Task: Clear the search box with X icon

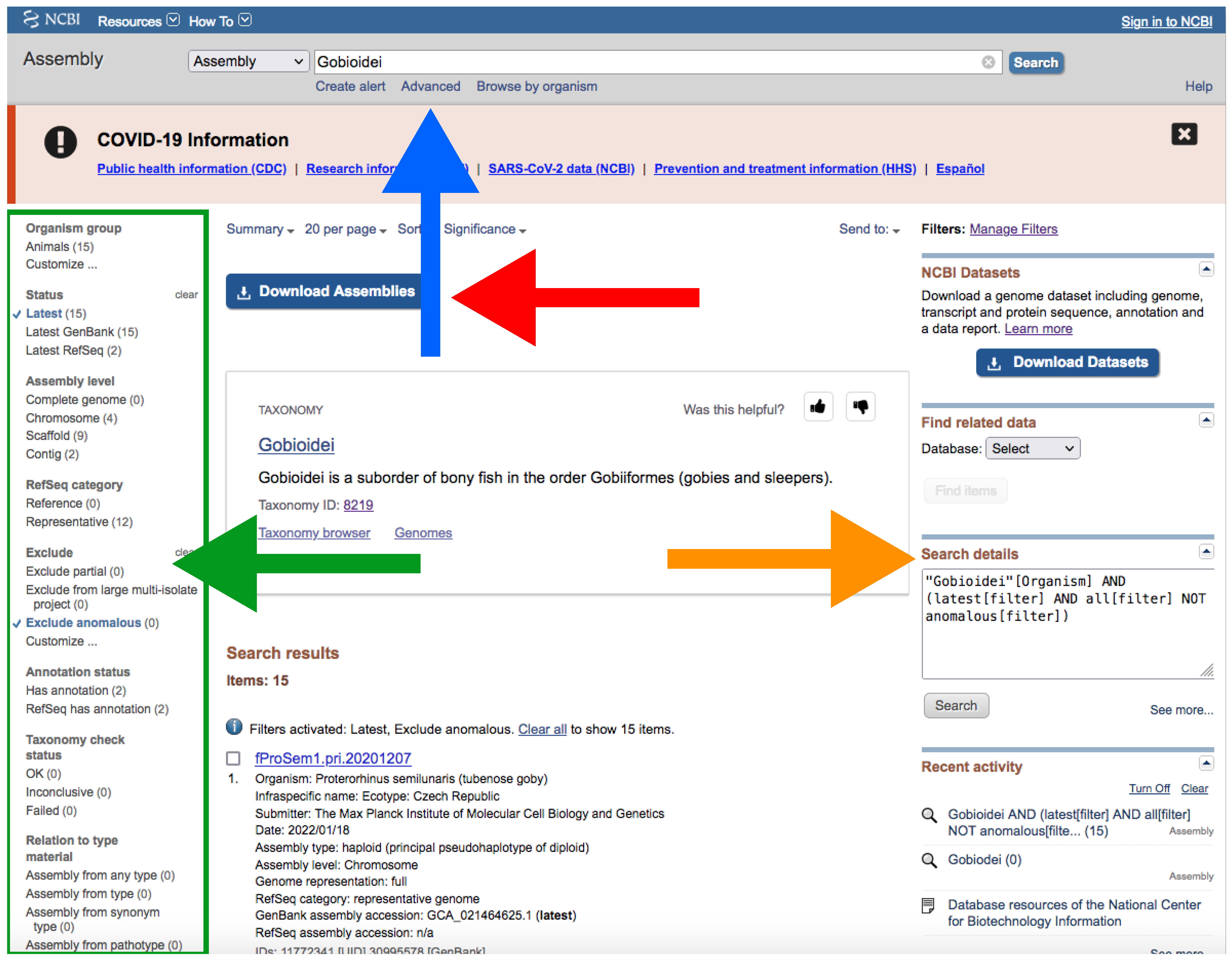Action: [988, 62]
